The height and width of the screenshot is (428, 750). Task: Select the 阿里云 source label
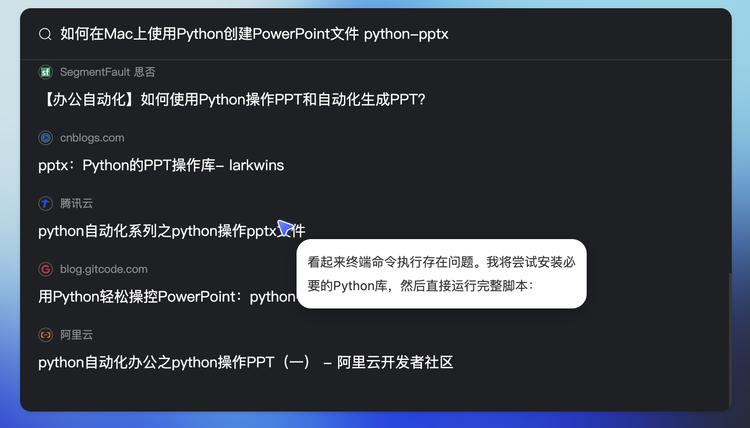[76, 335]
